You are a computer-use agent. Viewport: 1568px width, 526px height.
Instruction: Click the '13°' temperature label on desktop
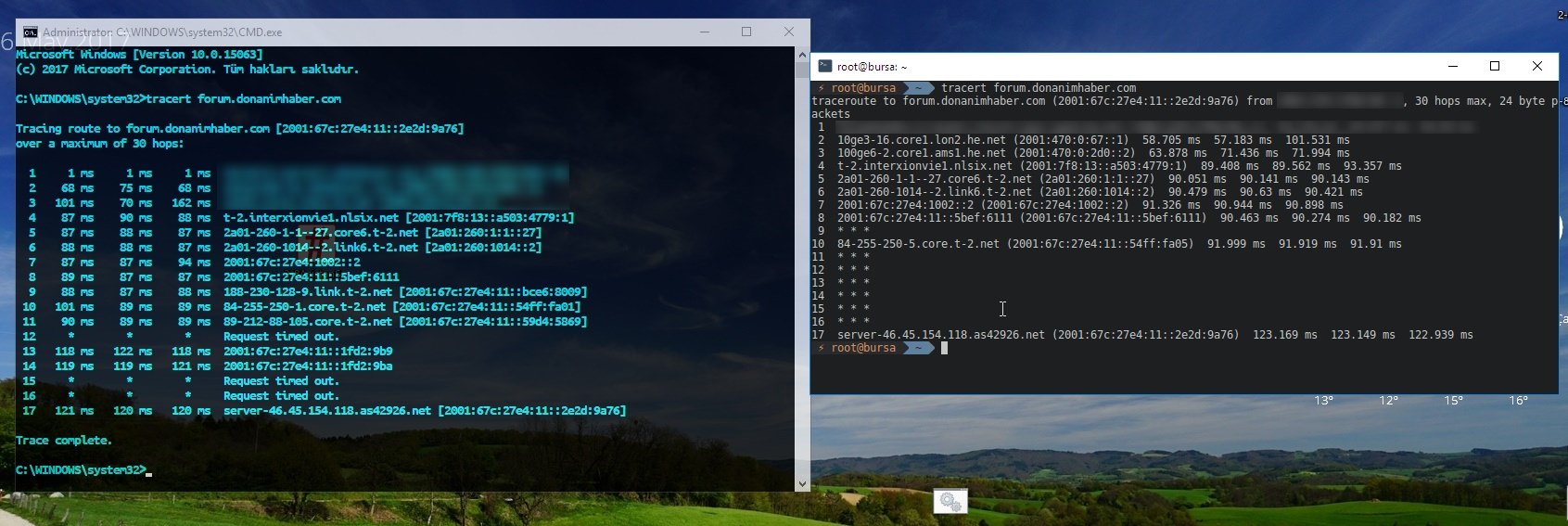coord(1323,401)
